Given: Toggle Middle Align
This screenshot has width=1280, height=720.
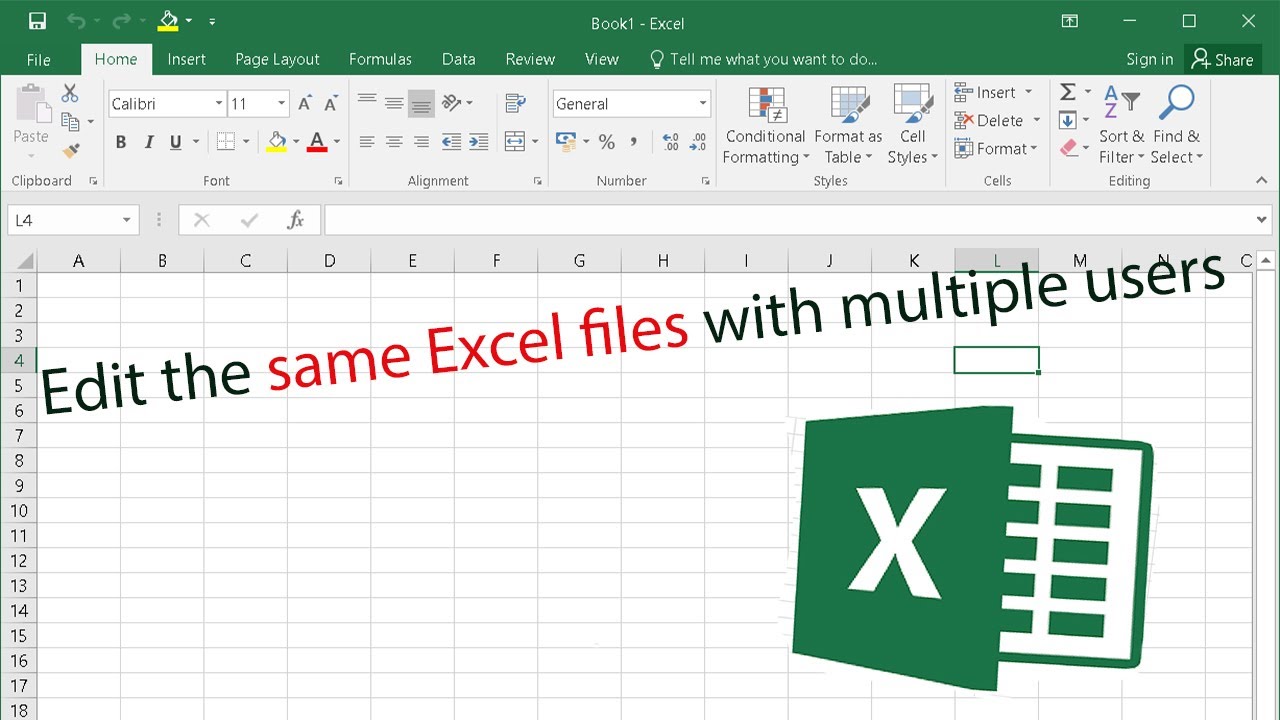Looking at the screenshot, I should pos(394,103).
